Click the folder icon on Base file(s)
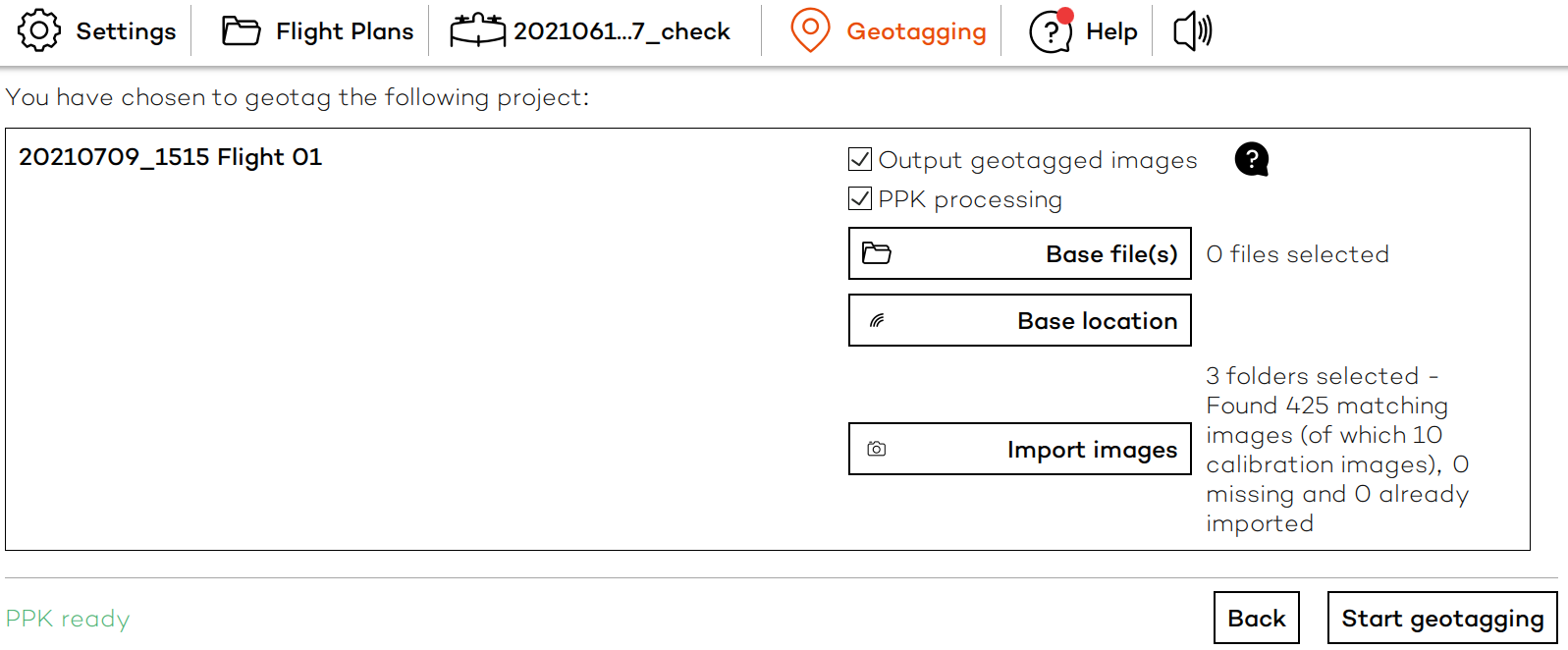The image size is (1568, 650). tap(879, 252)
